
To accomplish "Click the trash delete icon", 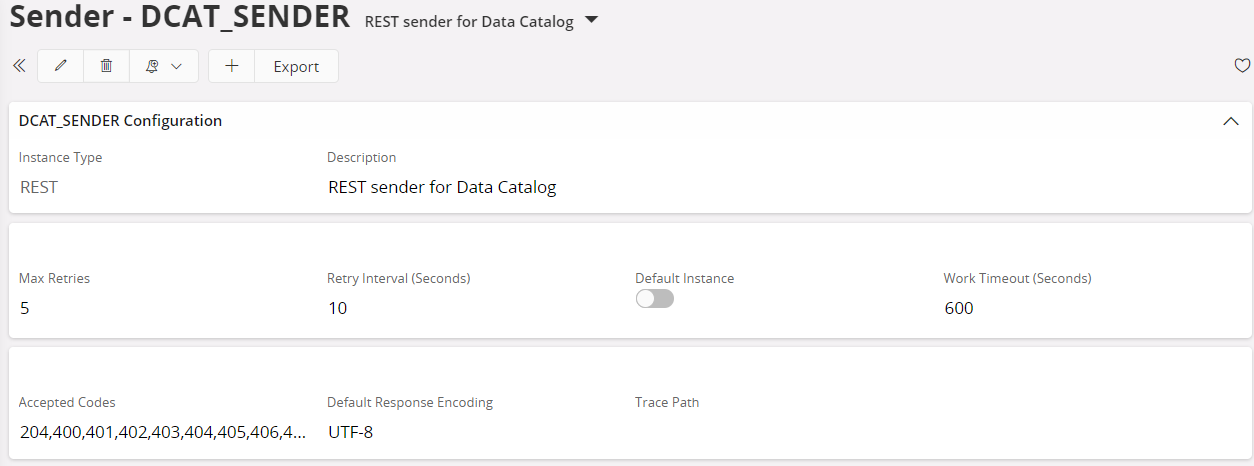I will click(107, 66).
